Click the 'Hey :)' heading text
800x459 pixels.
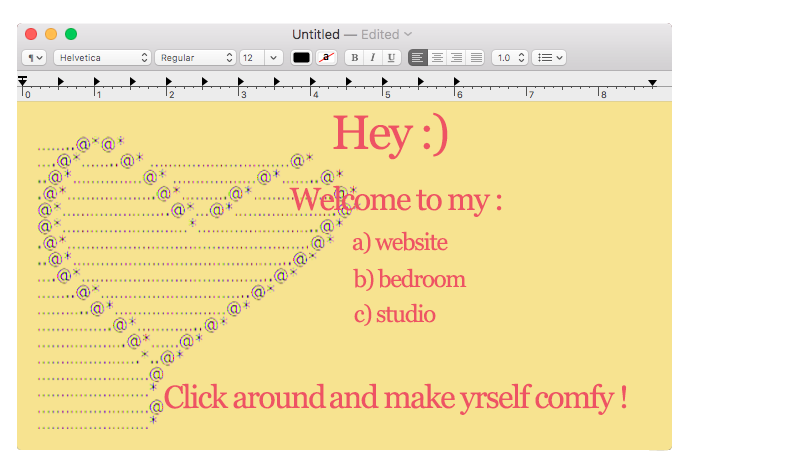[x=390, y=134]
